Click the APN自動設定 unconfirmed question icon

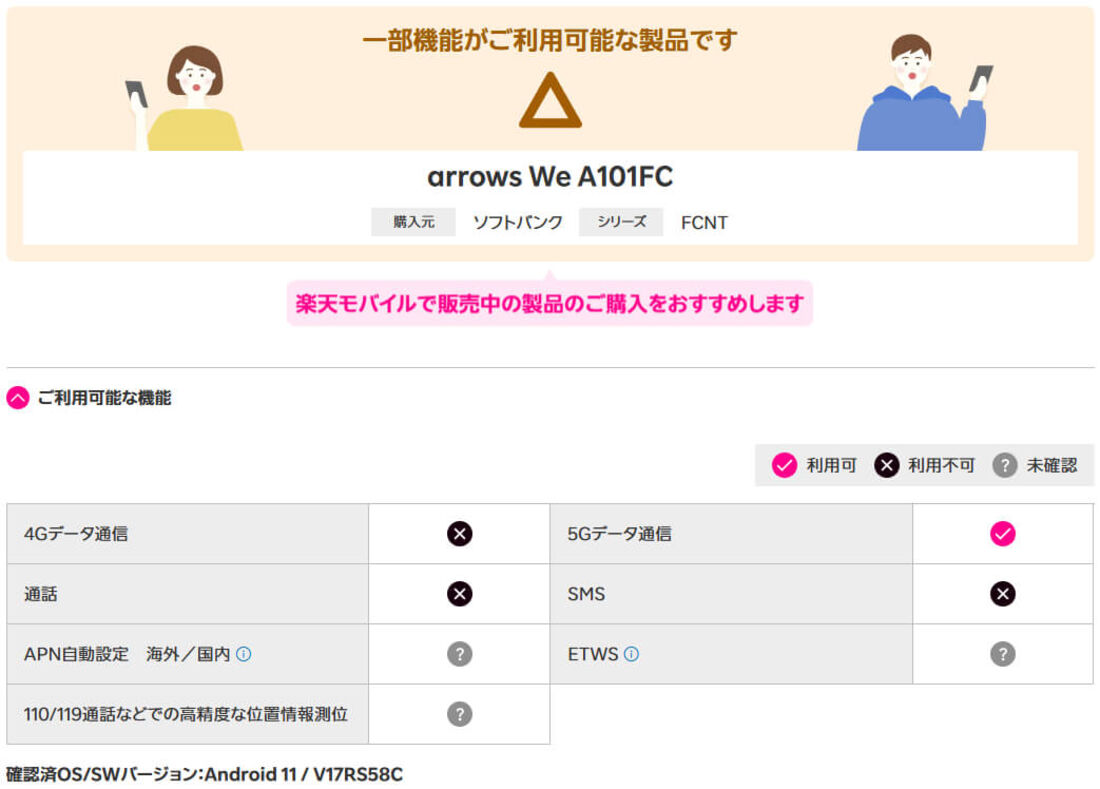click(x=459, y=654)
